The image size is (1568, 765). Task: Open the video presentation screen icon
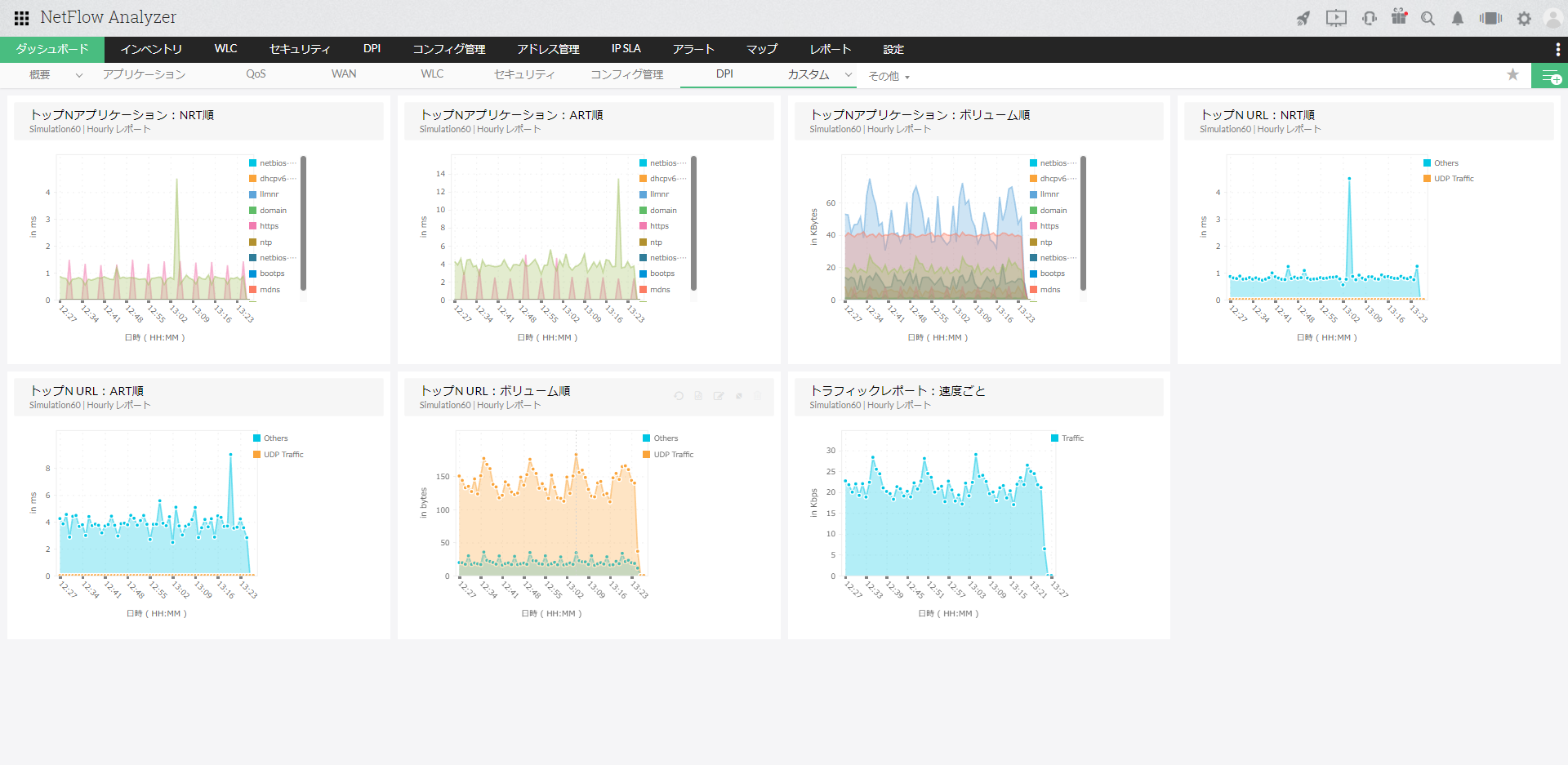point(1336,18)
